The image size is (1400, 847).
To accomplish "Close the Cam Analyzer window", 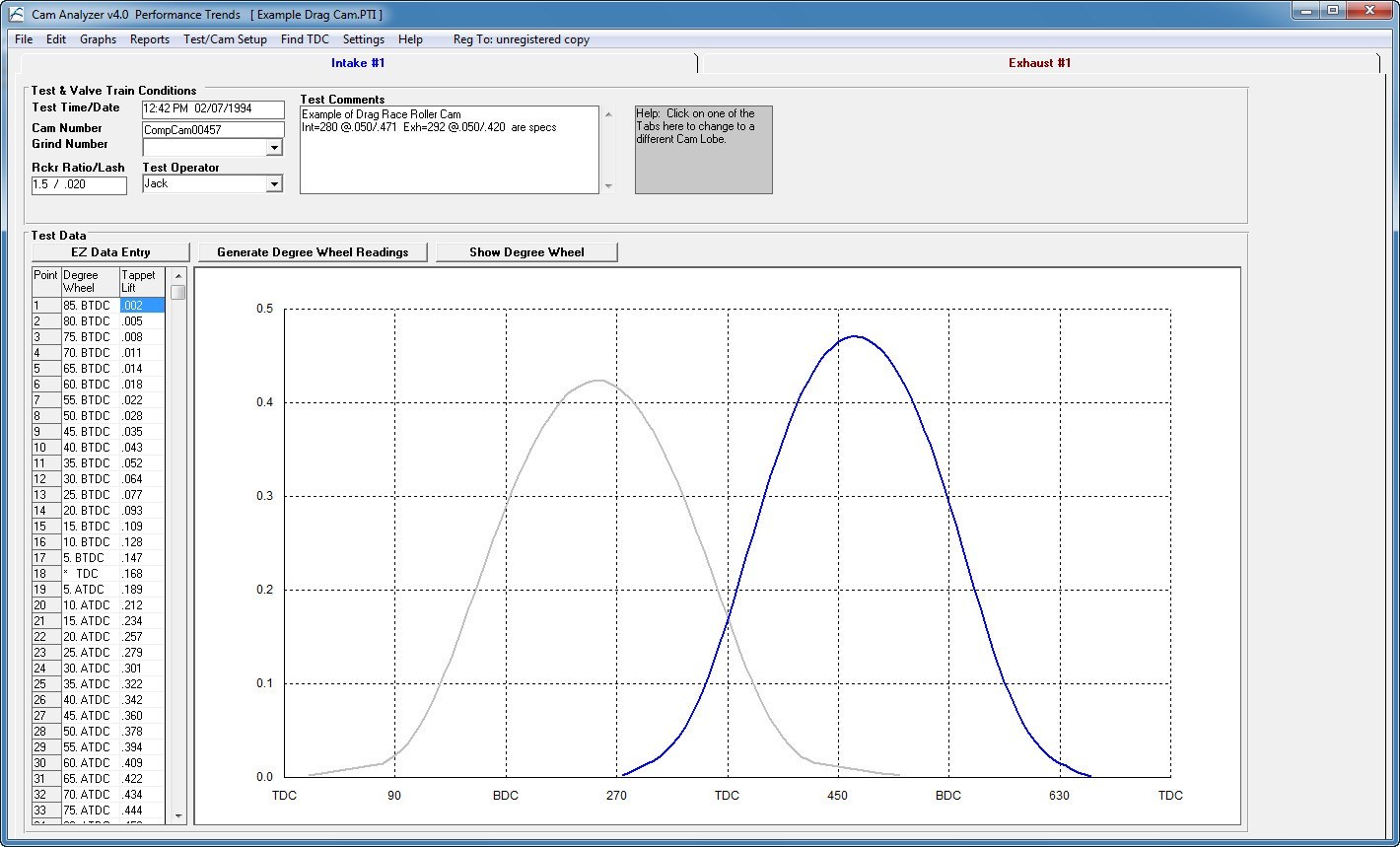I will click(1369, 11).
